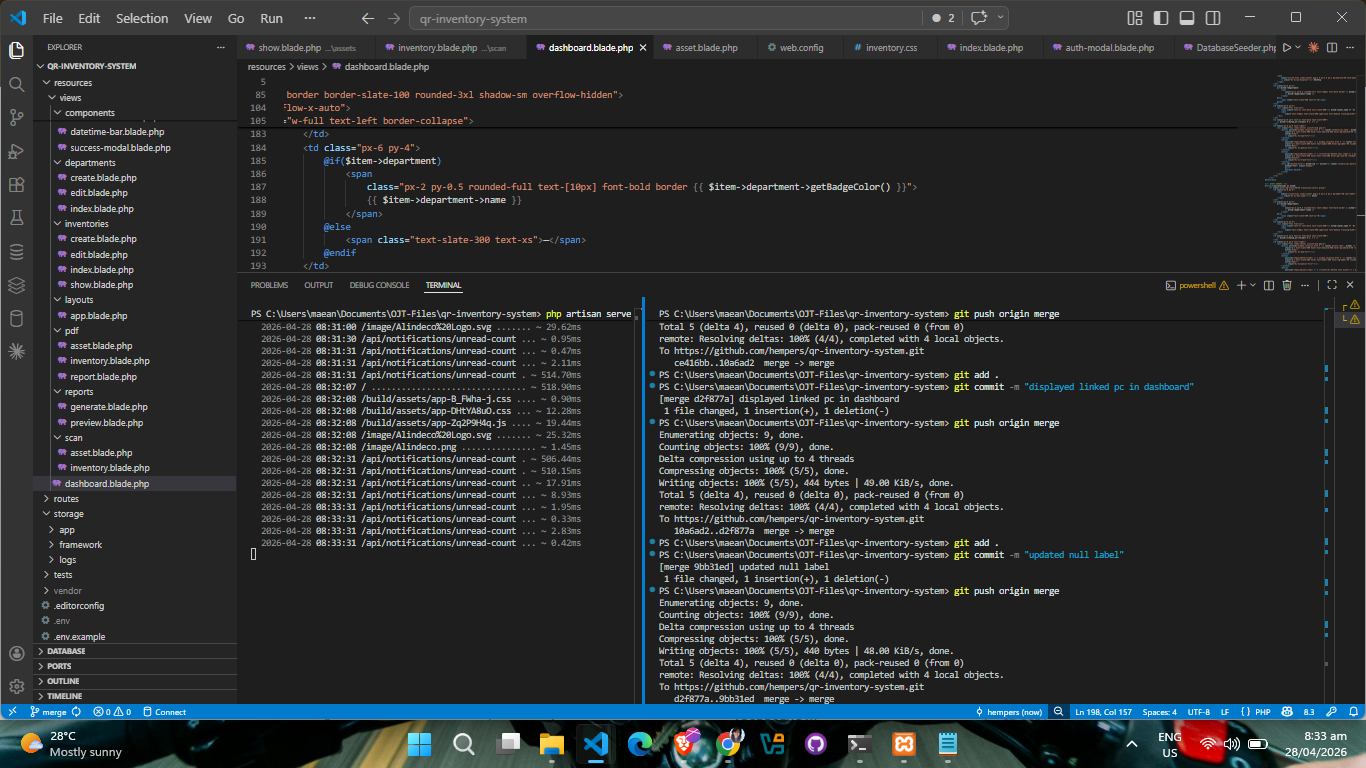Viewport: 1366px width, 768px height.
Task: Switch to the web.config editor tab
Action: point(801,47)
